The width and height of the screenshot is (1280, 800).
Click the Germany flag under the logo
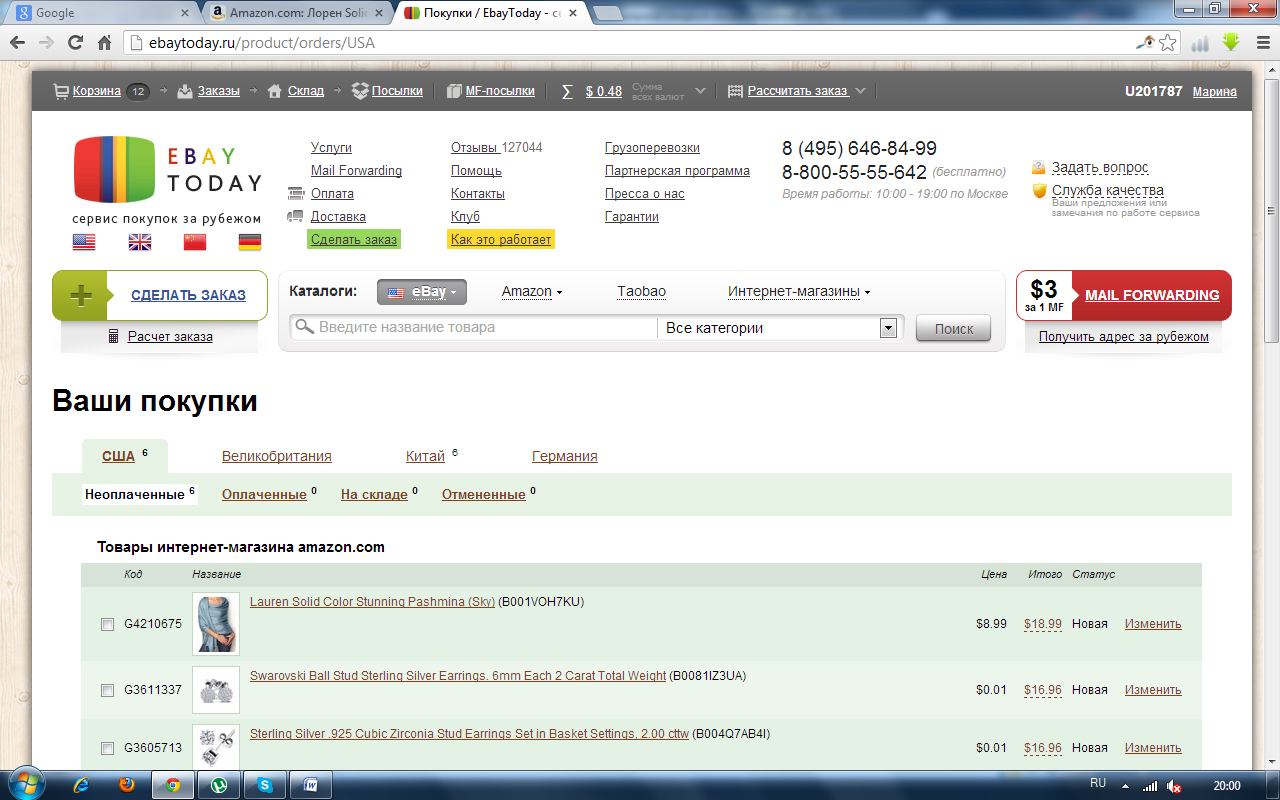coord(250,242)
